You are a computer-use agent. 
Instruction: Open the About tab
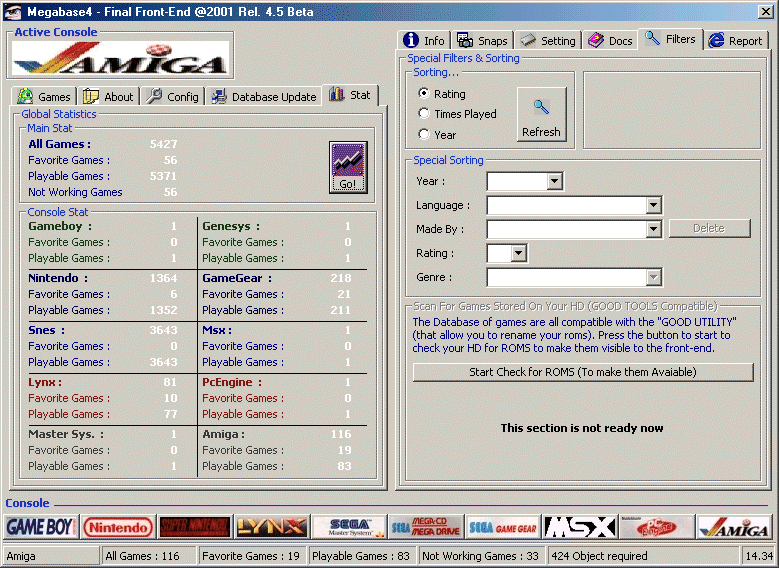[108, 96]
